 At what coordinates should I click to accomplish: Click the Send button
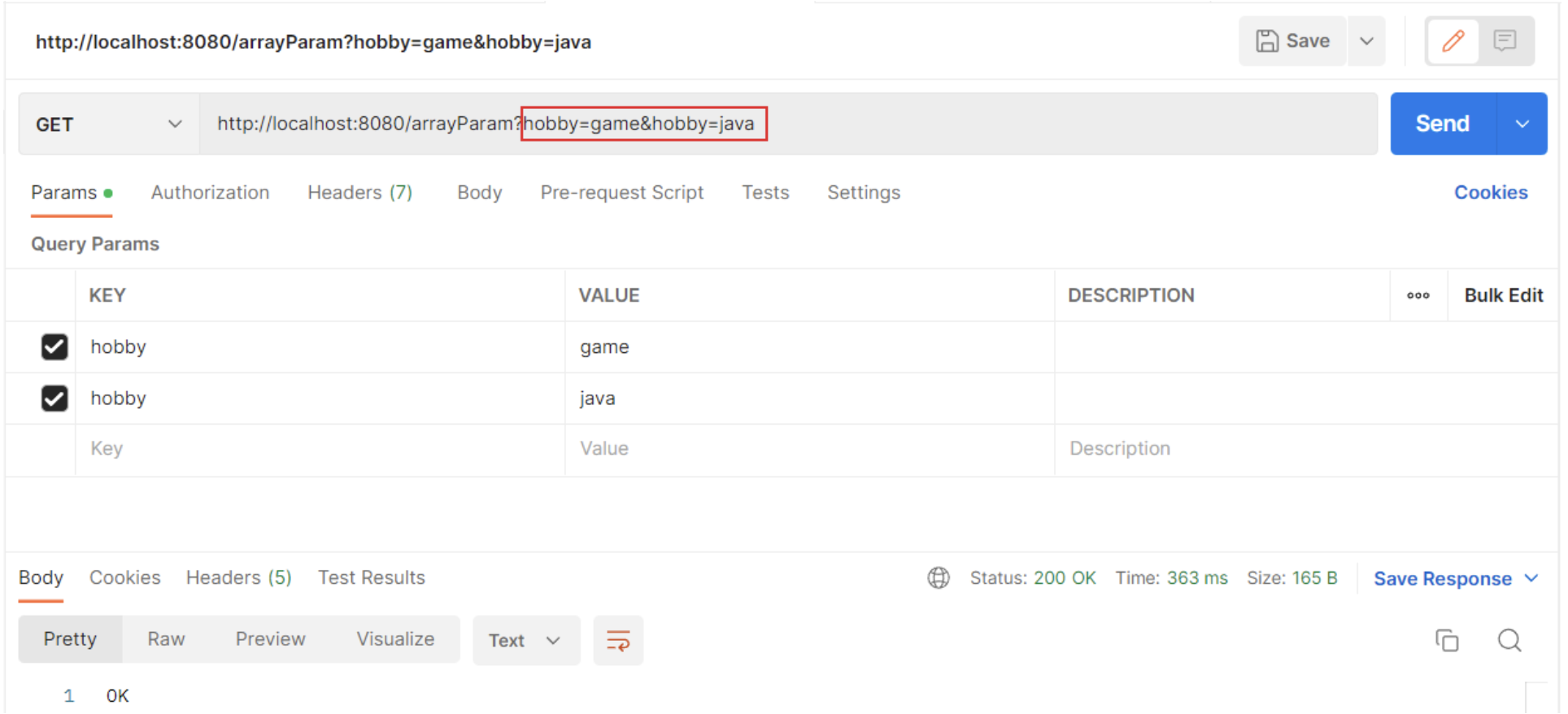click(1443, 124)
